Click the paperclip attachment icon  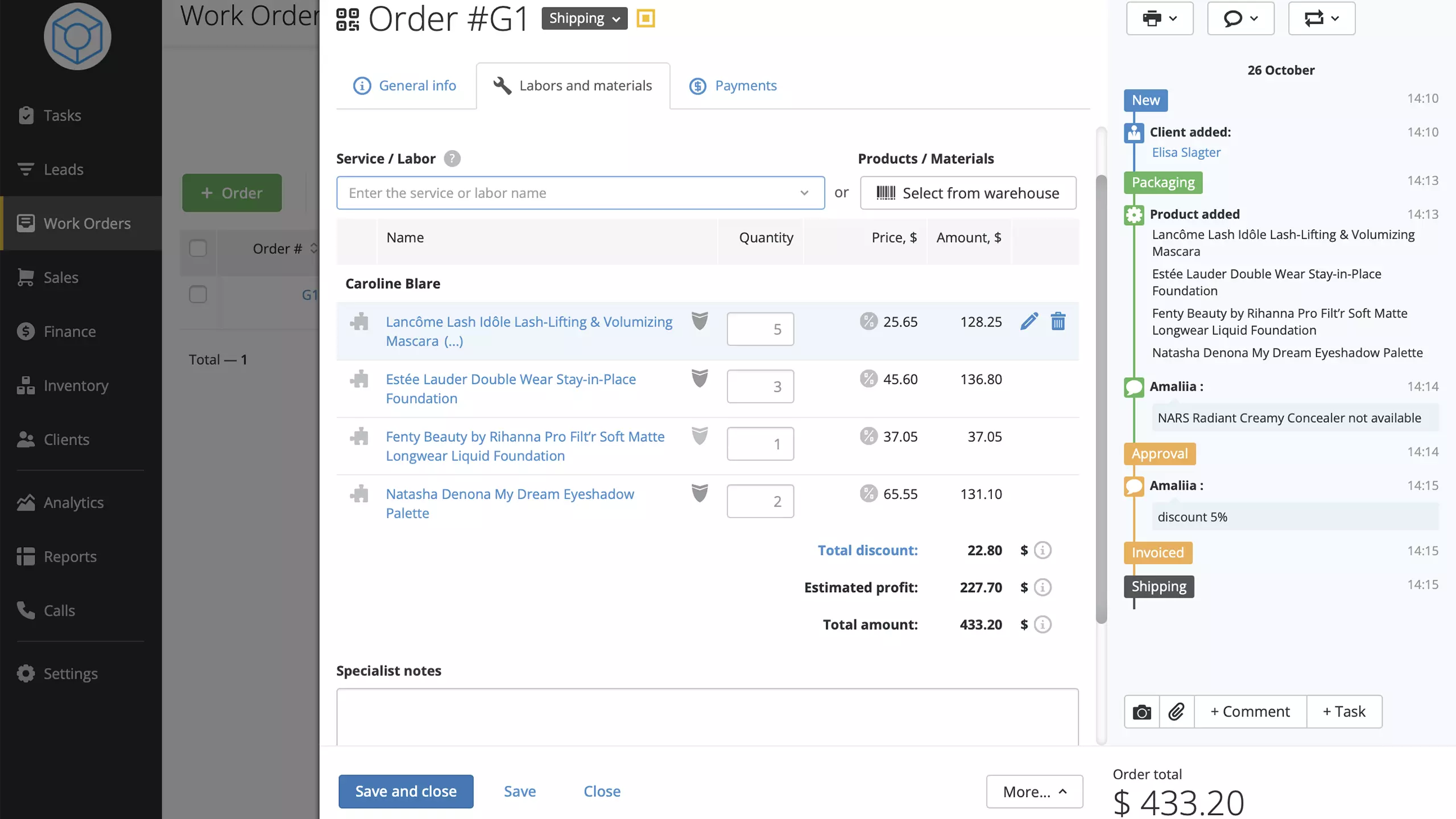(1177, 712)
